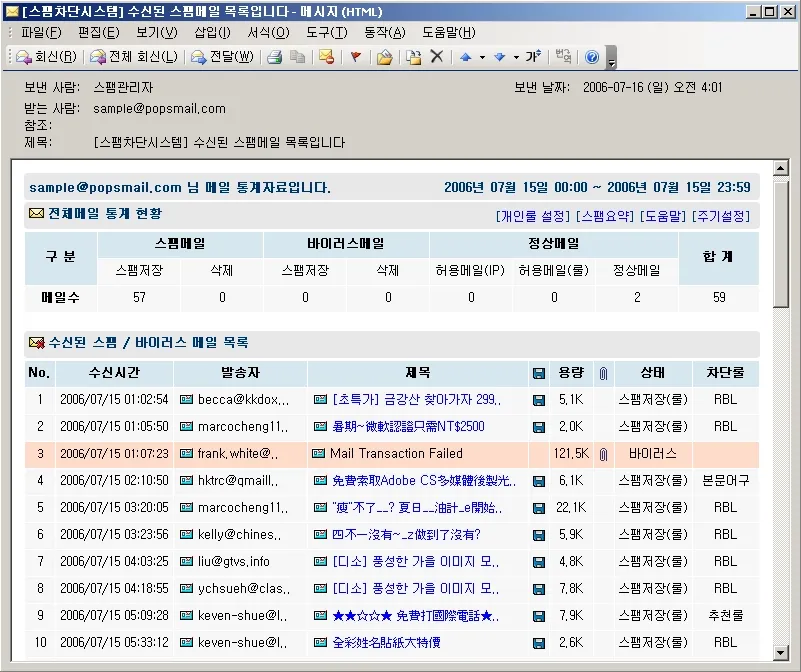Click the Forward (전달) toolbar button

[x=222, y=57]
